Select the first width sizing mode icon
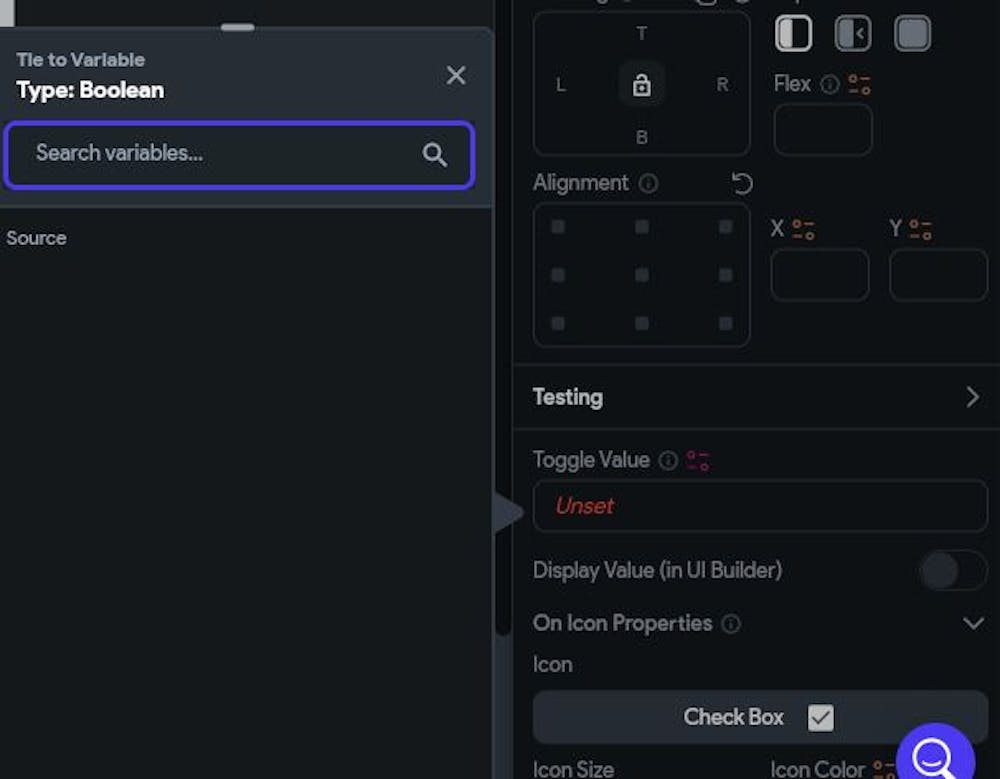Viewport: 1000px width, 779px height. pyautogui.click(x=794, y=32)
